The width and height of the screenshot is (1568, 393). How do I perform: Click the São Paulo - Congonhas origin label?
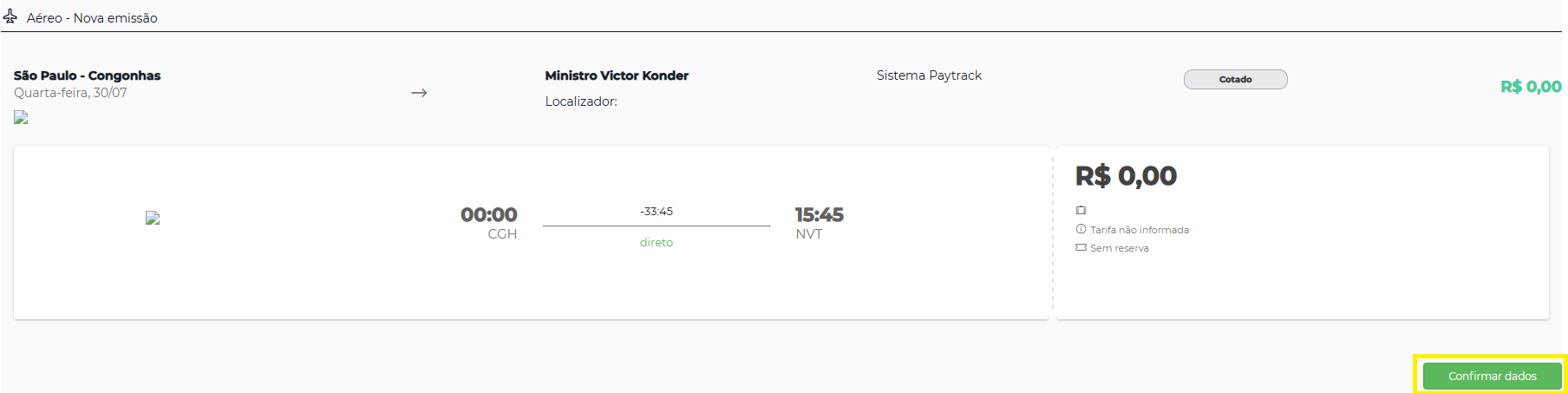coord(87,75)
